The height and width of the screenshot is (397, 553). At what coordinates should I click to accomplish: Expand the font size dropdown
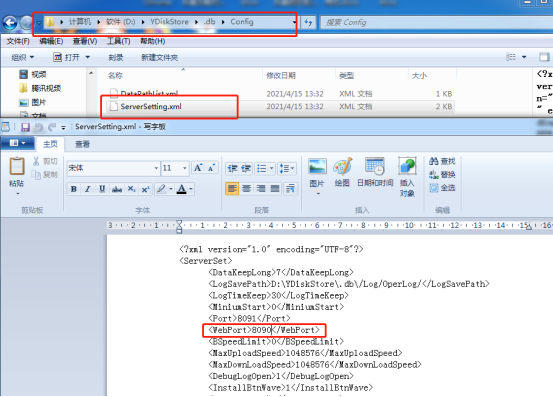[x=185, y=168]
